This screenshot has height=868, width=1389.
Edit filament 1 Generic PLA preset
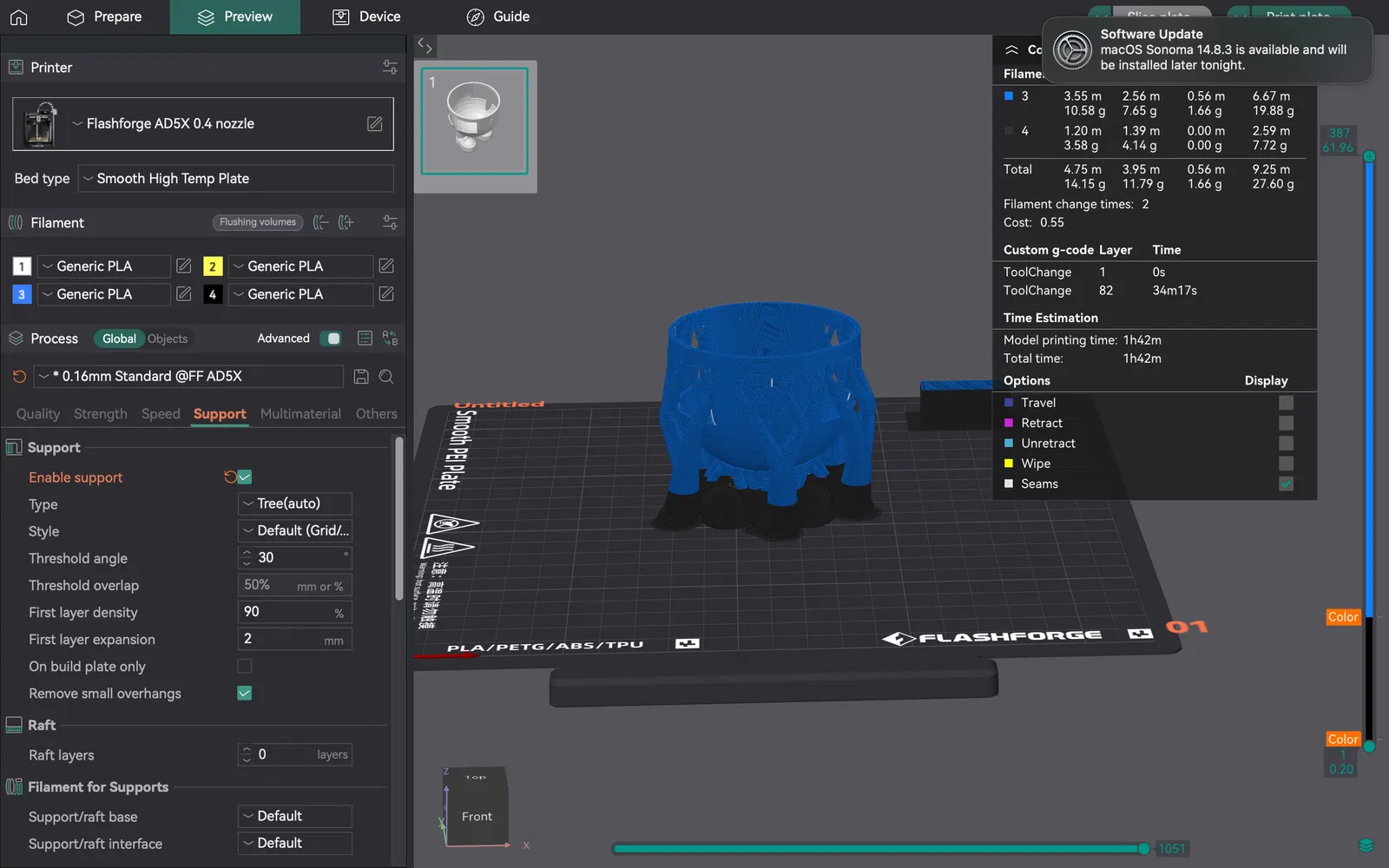tap(184, 266)
